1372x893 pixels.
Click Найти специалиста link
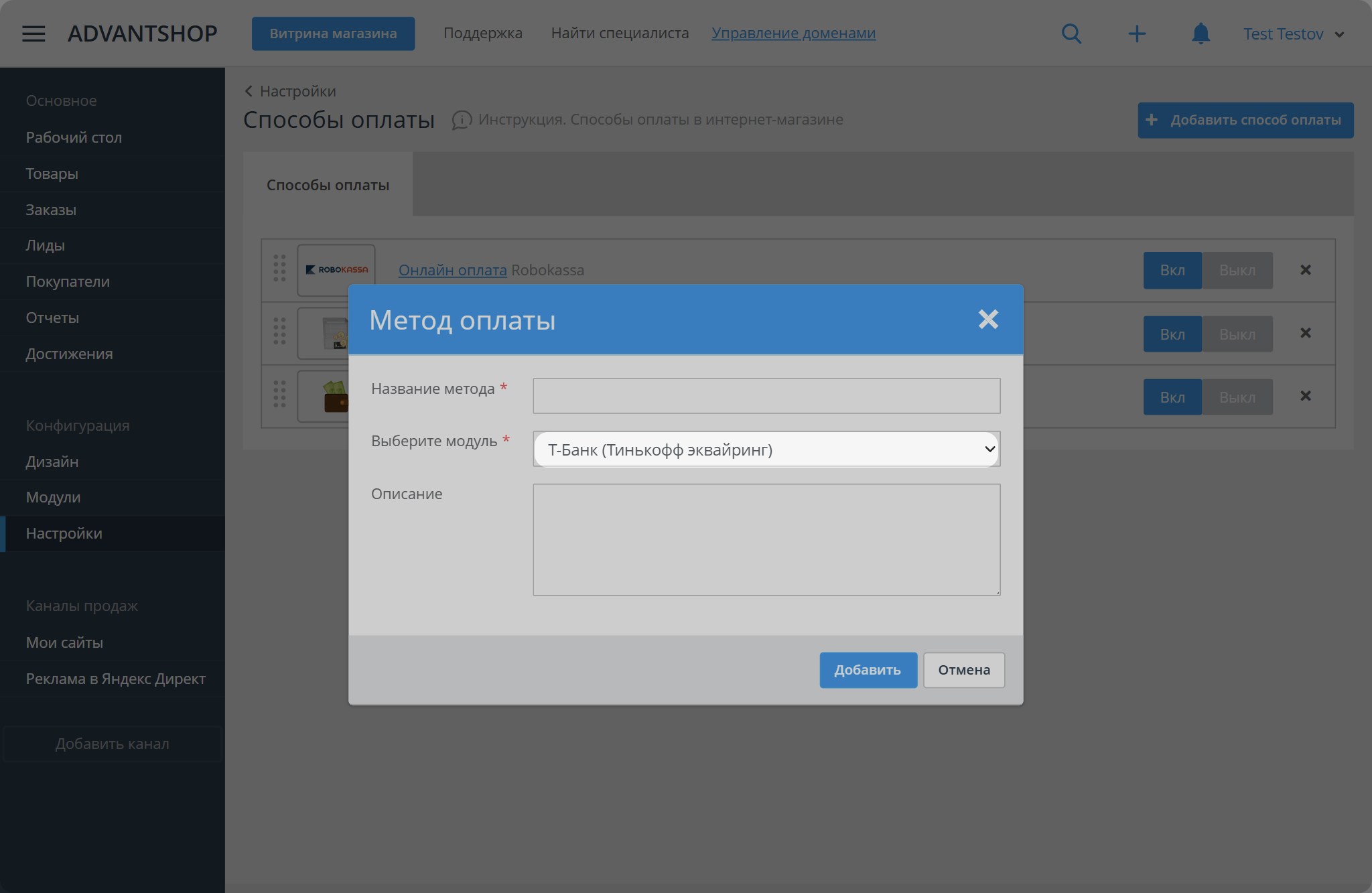[620, 33]
